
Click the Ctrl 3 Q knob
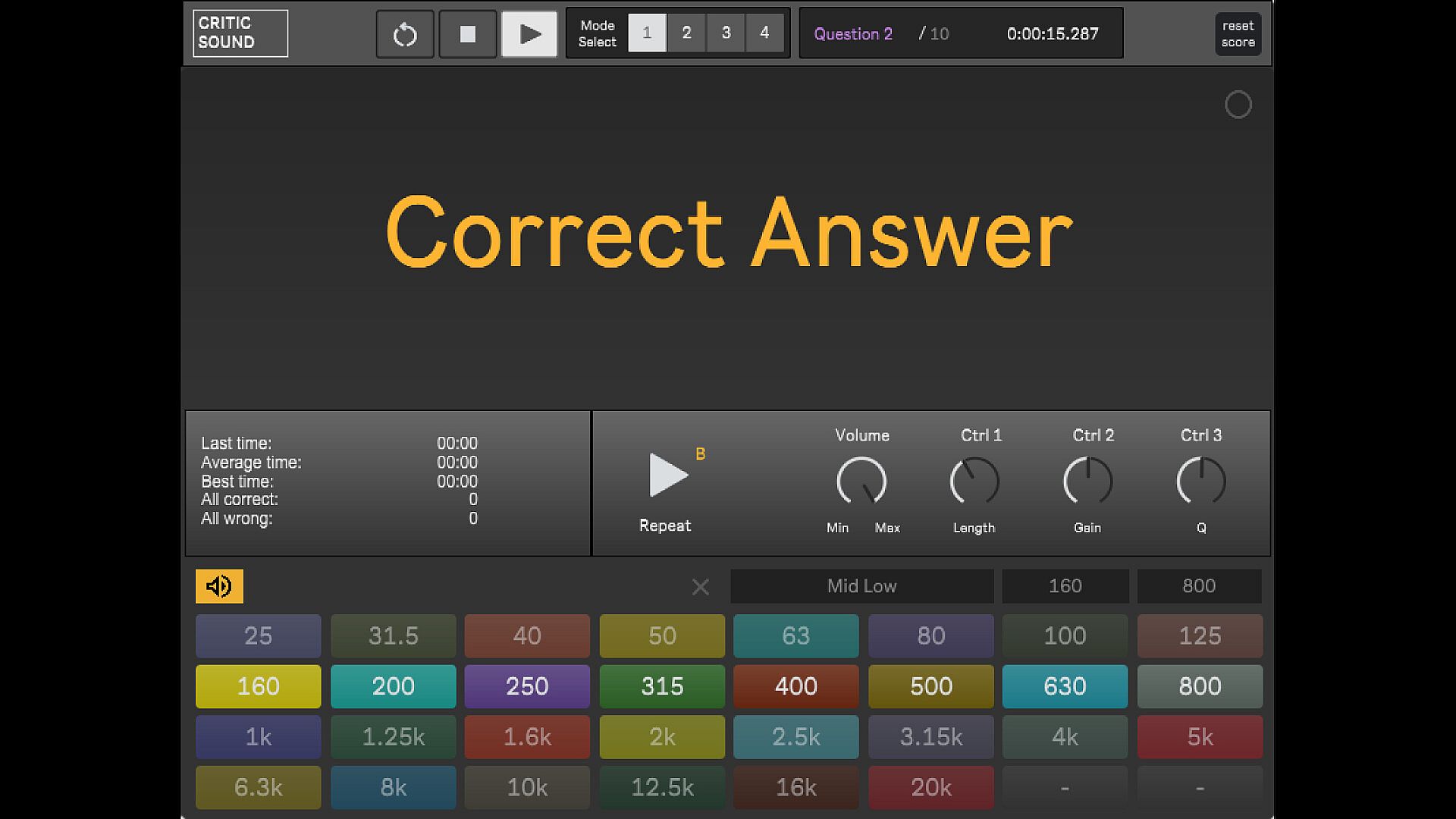coord(1200,481)
